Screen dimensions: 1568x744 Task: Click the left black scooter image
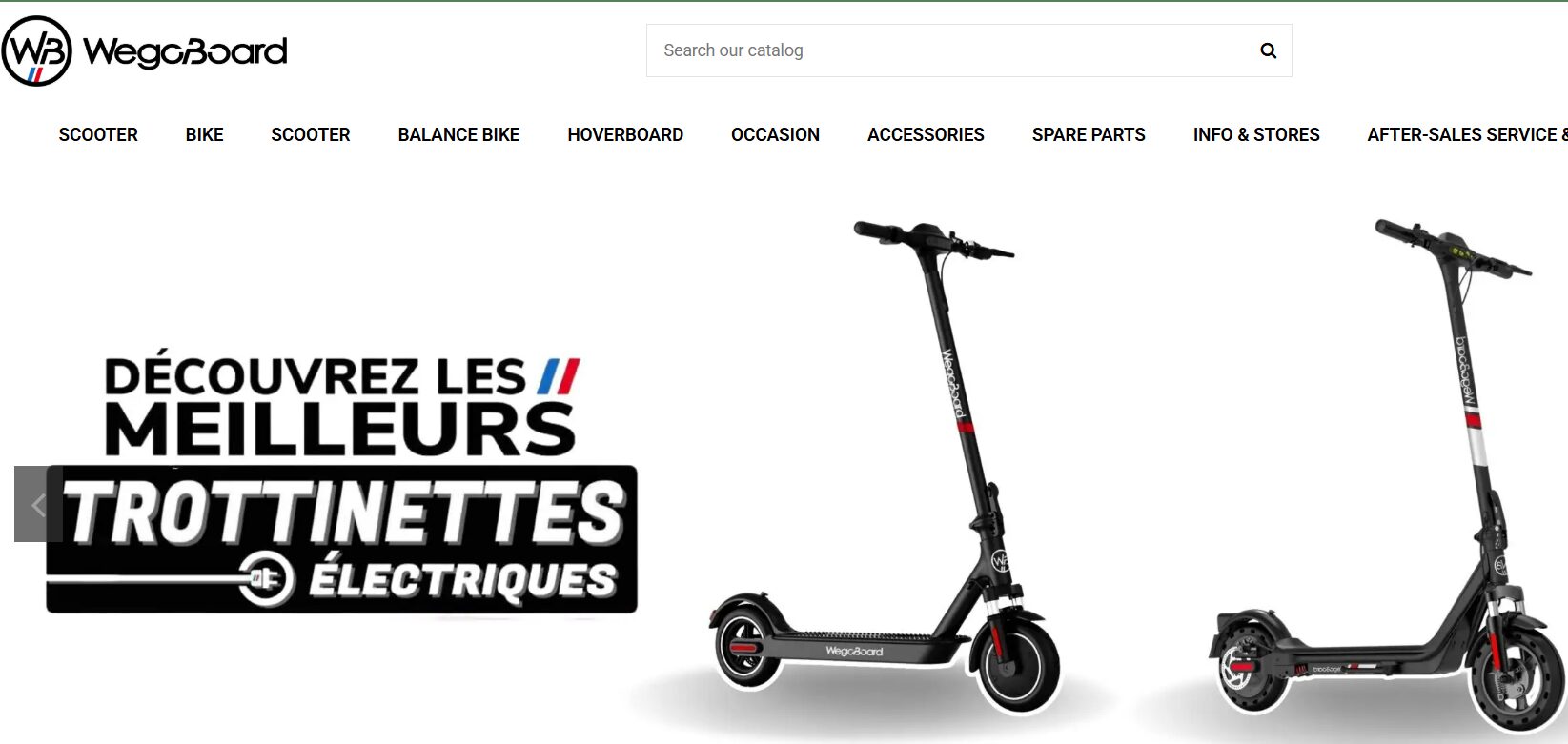(886, 467)
